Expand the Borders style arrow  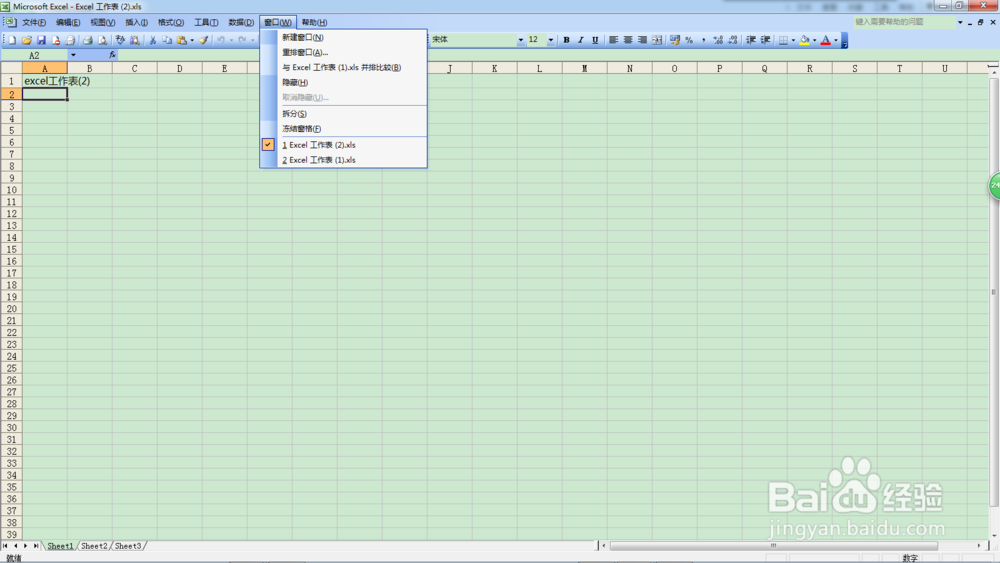pos(793,40)
